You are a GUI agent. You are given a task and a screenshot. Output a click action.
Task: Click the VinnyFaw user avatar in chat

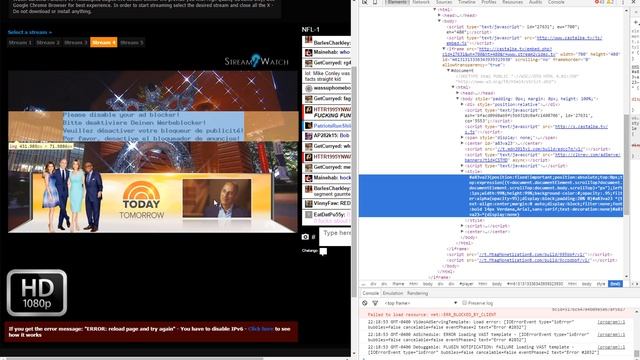click(x=309, y=203)
